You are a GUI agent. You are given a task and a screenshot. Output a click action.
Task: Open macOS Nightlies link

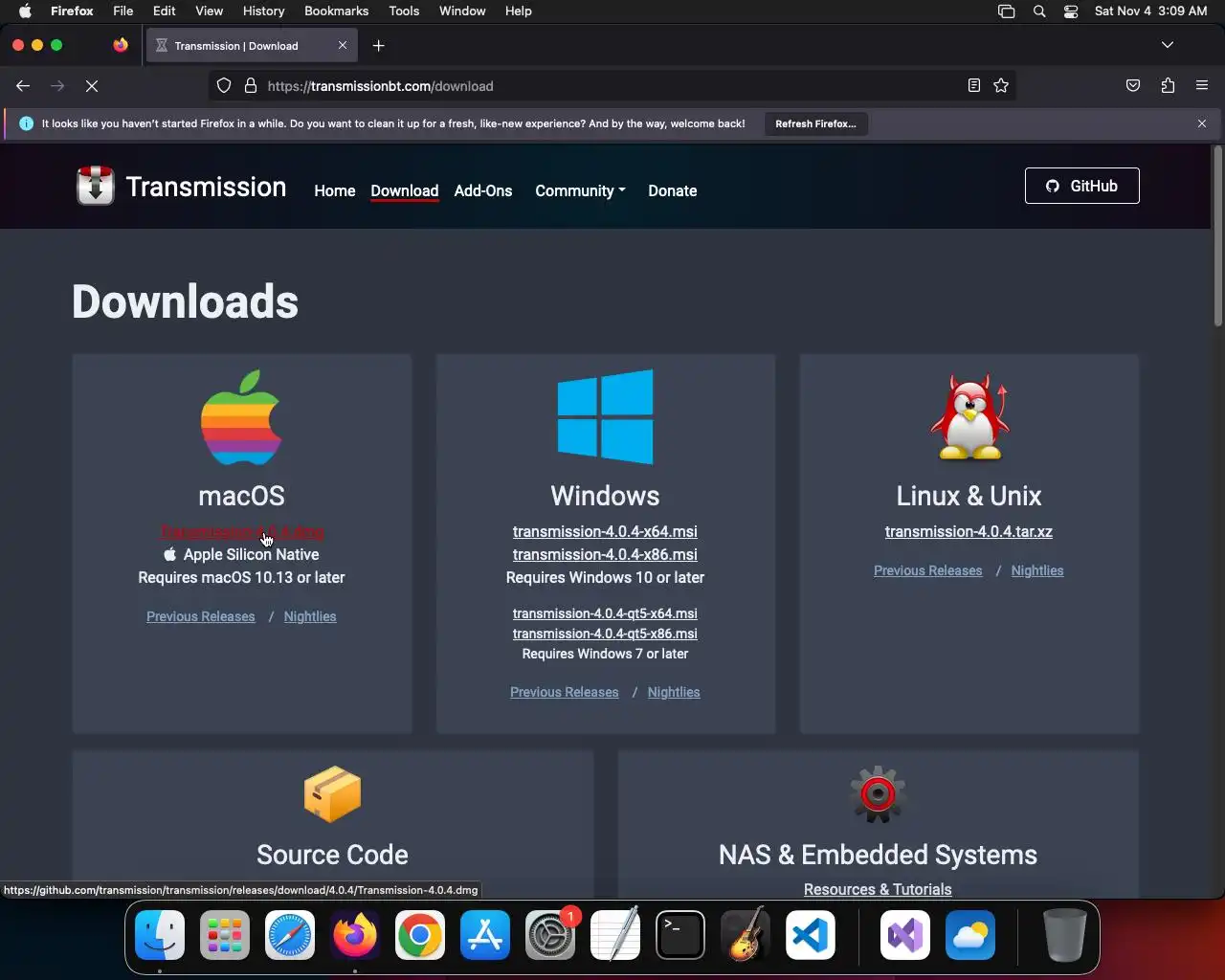[310, 616]
